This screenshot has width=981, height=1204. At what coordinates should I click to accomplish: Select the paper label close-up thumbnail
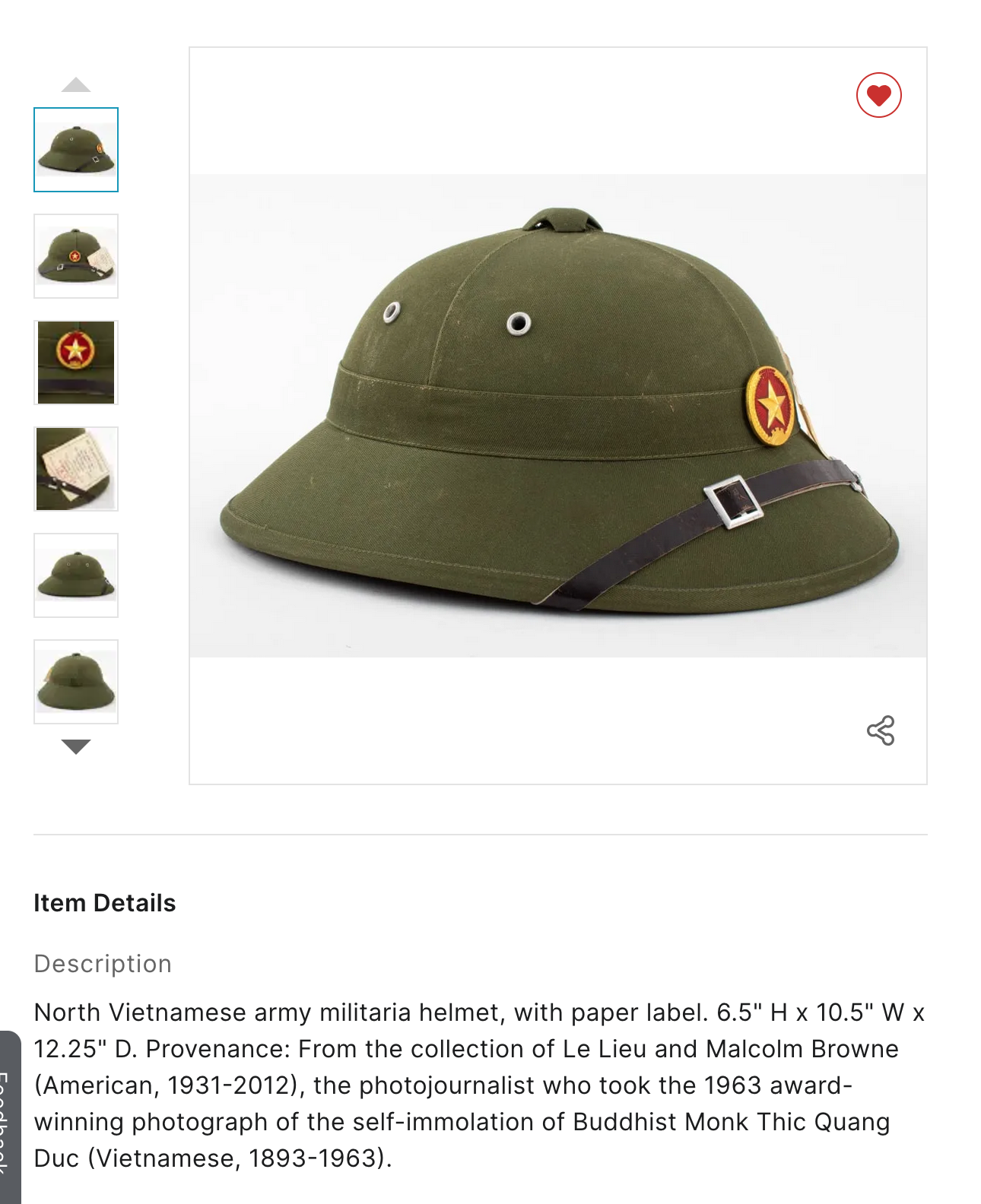[x=76, y=469]
